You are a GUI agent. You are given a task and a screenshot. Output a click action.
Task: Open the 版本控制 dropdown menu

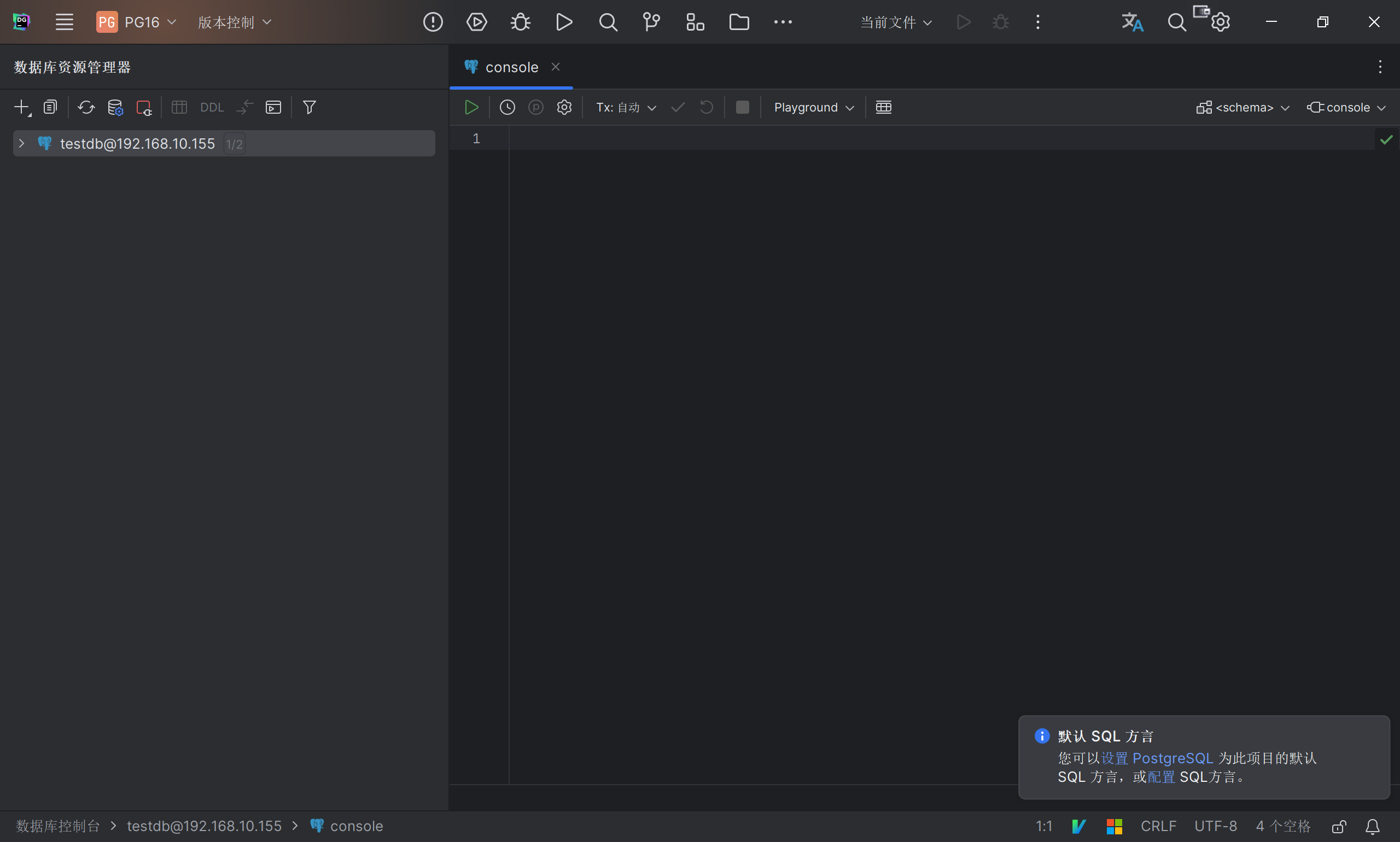[235, 22]
